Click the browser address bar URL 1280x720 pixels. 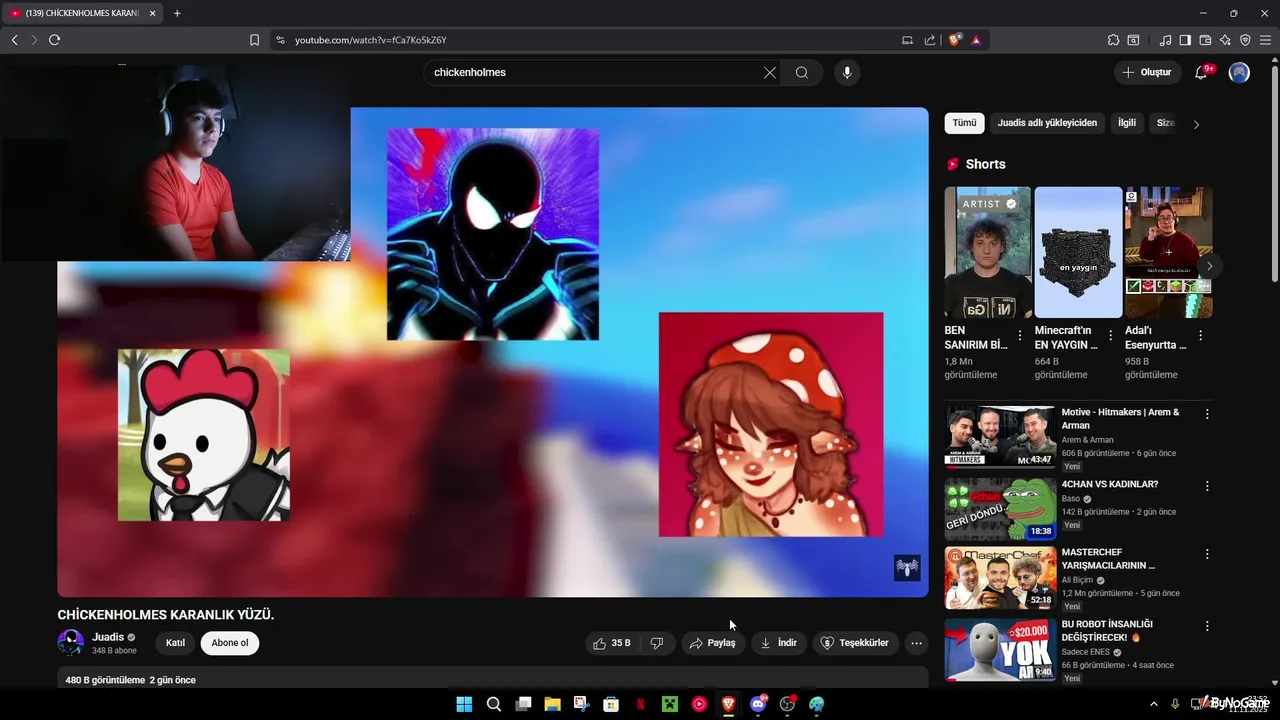point(370,40)
